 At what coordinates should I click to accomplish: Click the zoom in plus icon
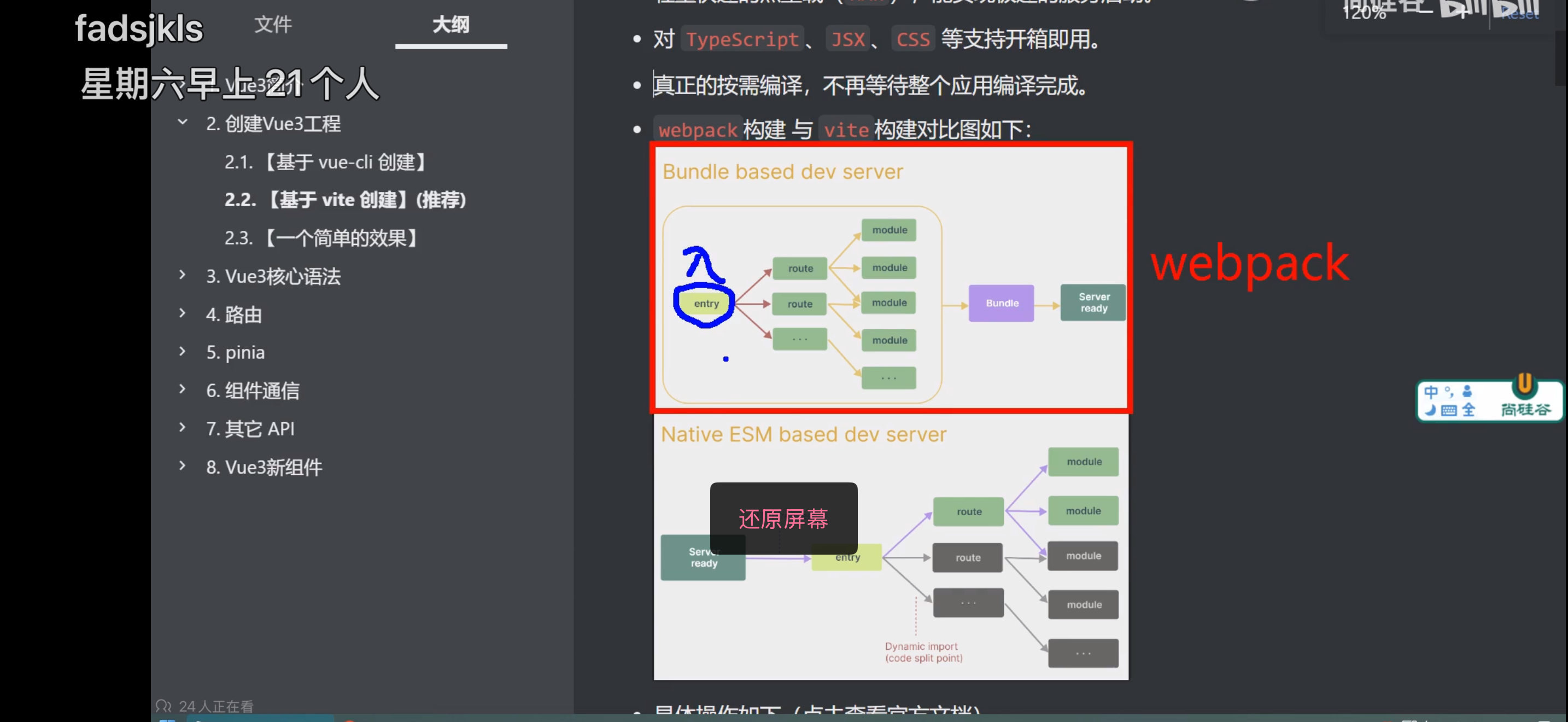(1462, 13)
